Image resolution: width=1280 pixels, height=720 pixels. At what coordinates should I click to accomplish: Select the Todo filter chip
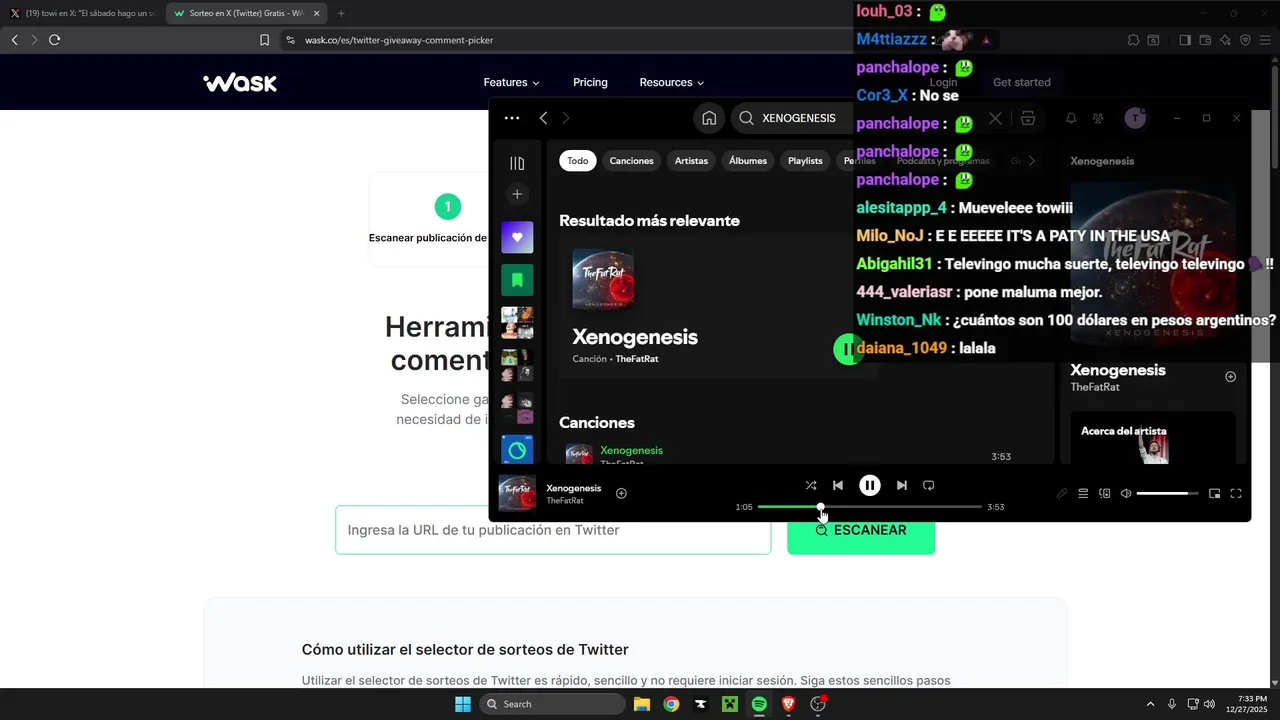pos(578,161)
